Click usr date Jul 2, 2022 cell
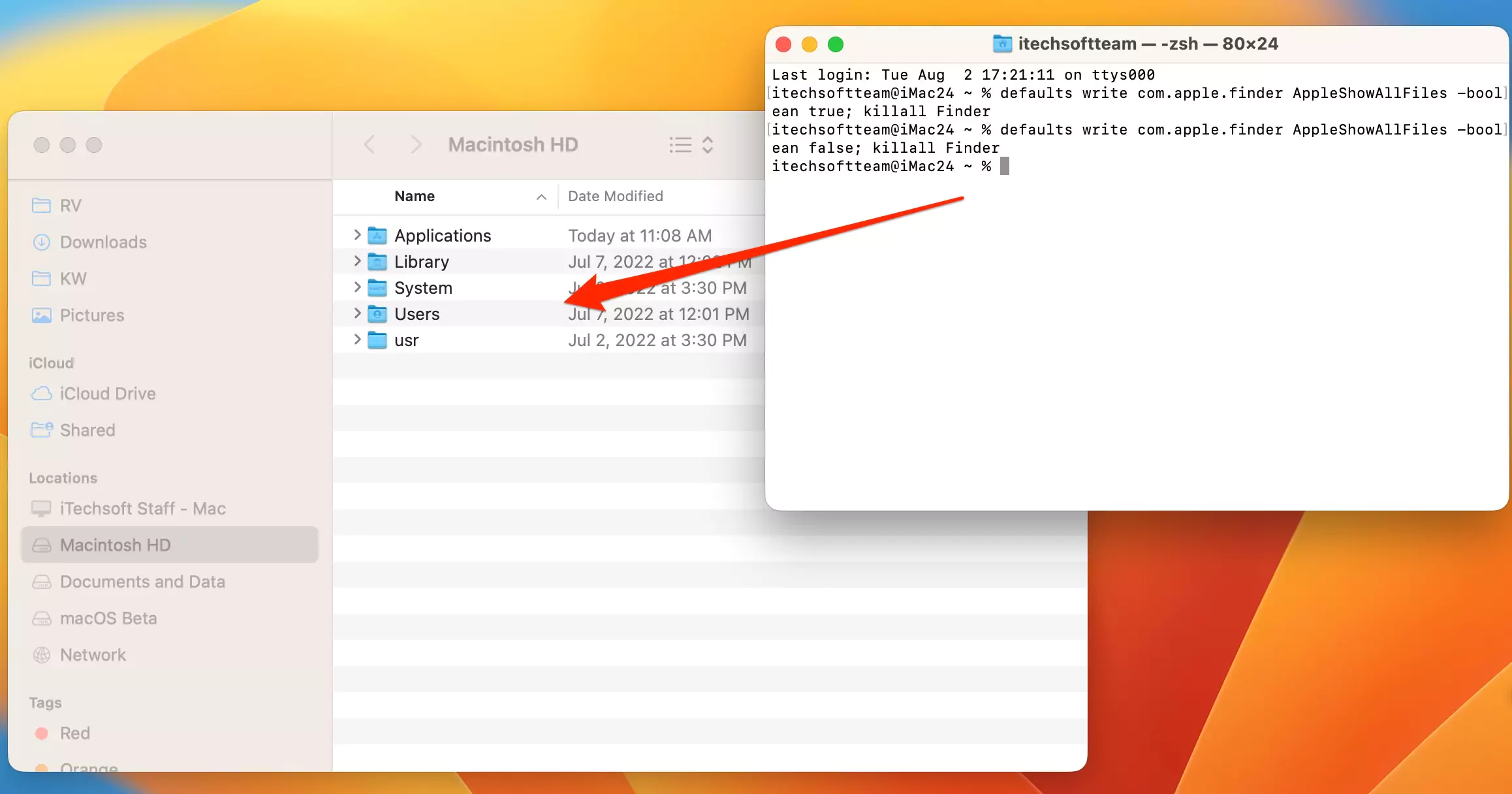The height and width of the screenshot is (794, 1512). 657,340
